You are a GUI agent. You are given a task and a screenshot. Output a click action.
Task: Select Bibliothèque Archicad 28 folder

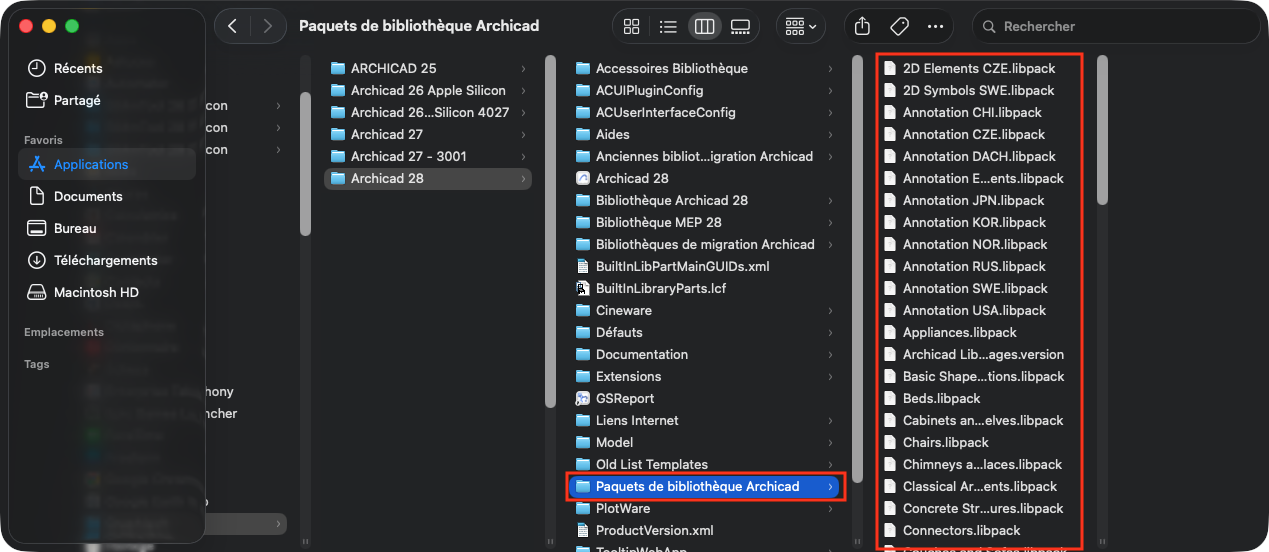coord(706,200)
